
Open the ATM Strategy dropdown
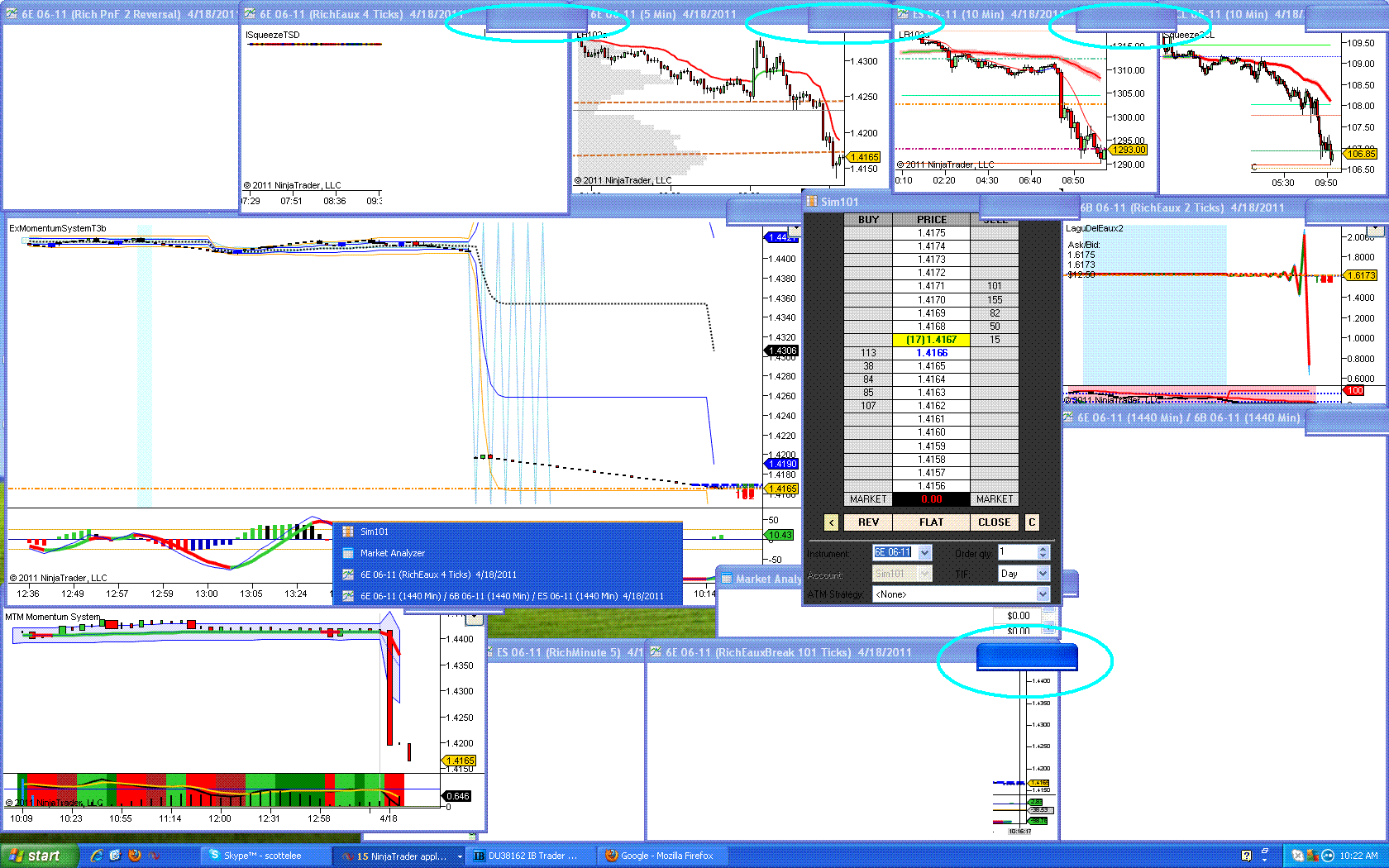click(x=1043, y=594)
